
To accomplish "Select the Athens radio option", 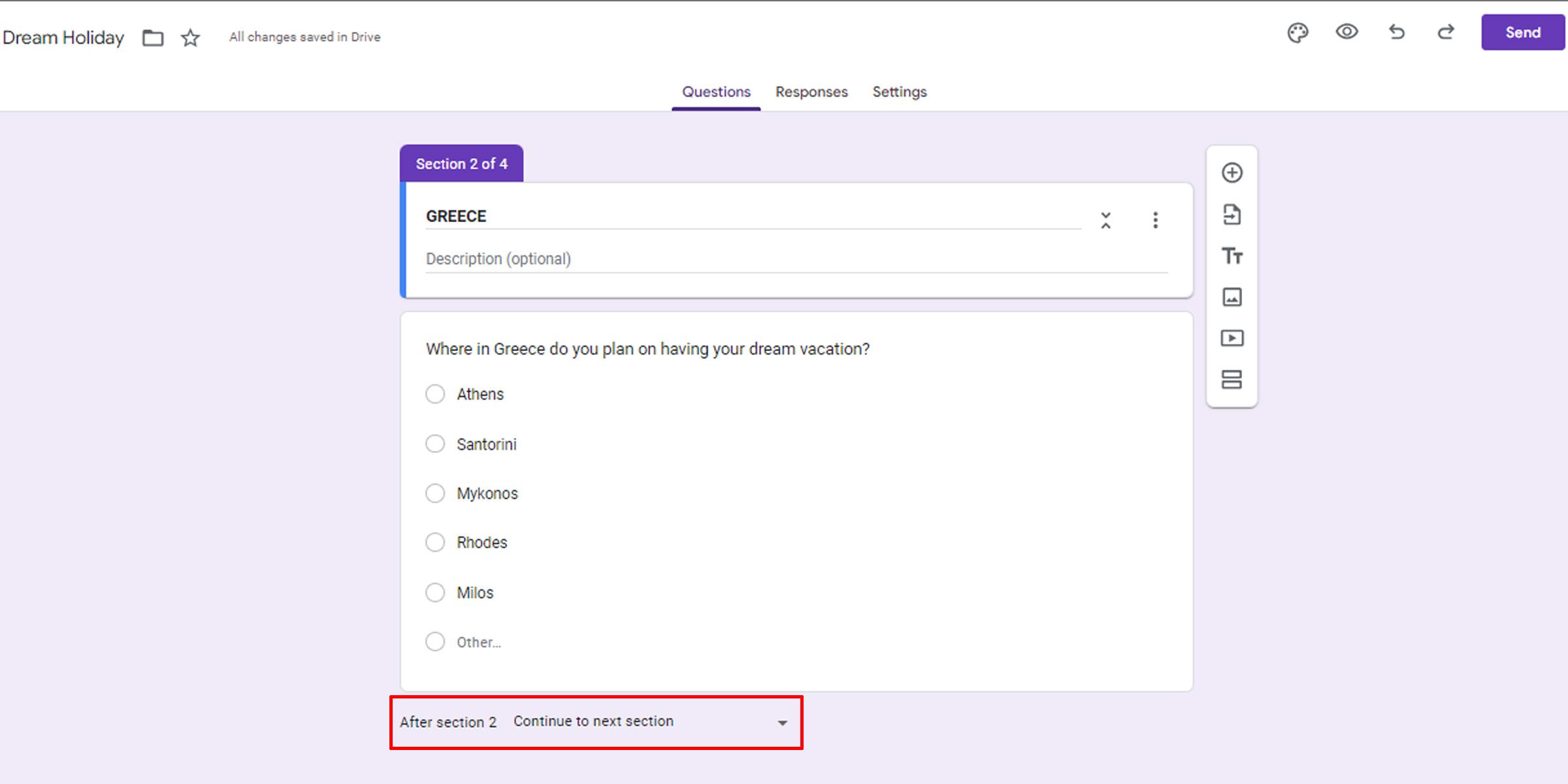I will 435,394.
